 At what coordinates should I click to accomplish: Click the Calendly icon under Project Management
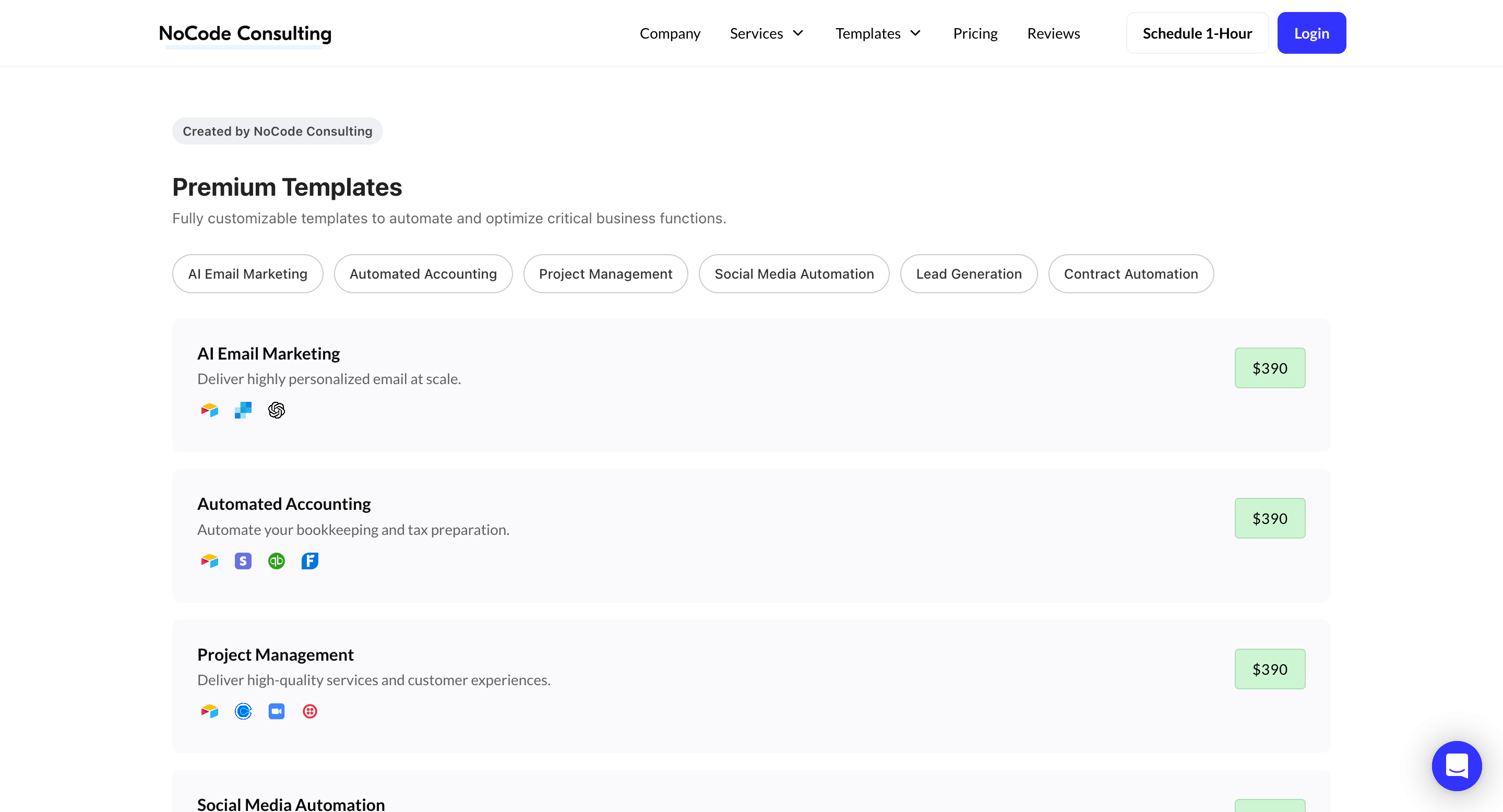(x=243, y=711)
